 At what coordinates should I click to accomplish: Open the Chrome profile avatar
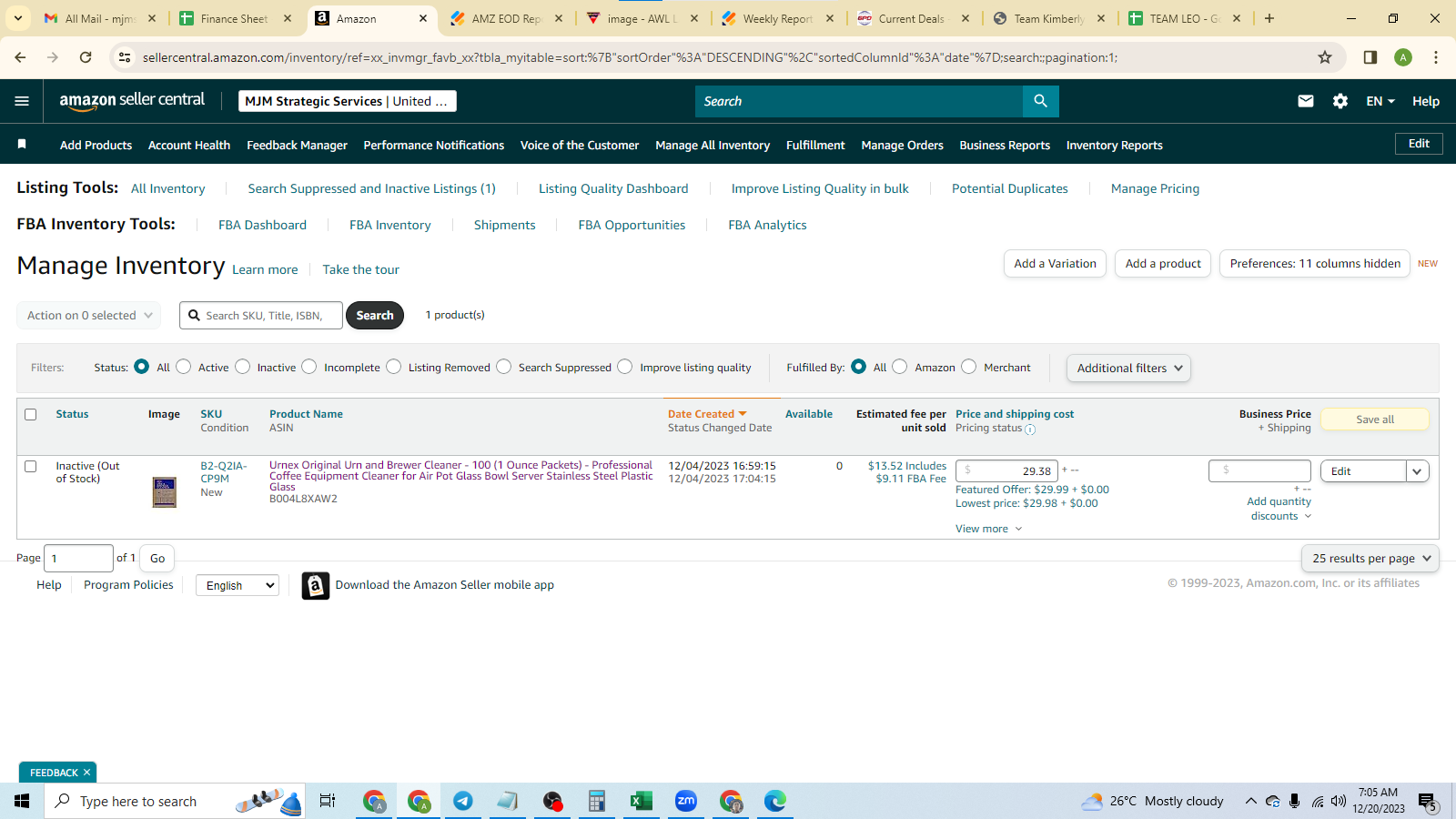1403,57
